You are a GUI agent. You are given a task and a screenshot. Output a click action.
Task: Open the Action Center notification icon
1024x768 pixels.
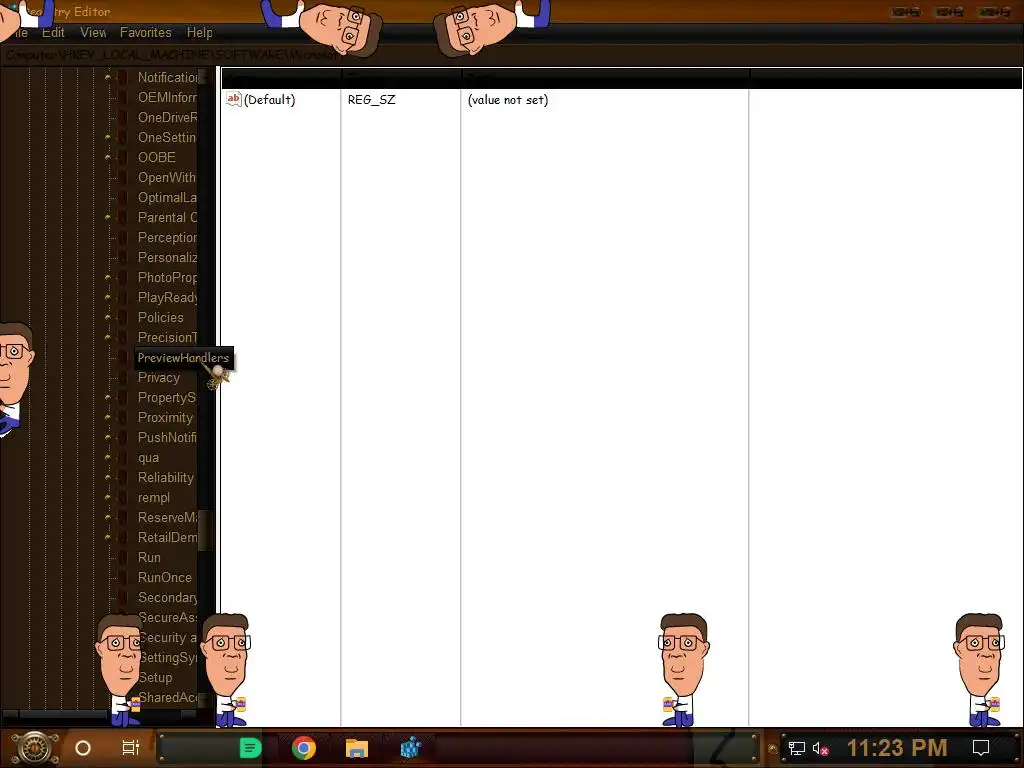[x=981, y=748]
